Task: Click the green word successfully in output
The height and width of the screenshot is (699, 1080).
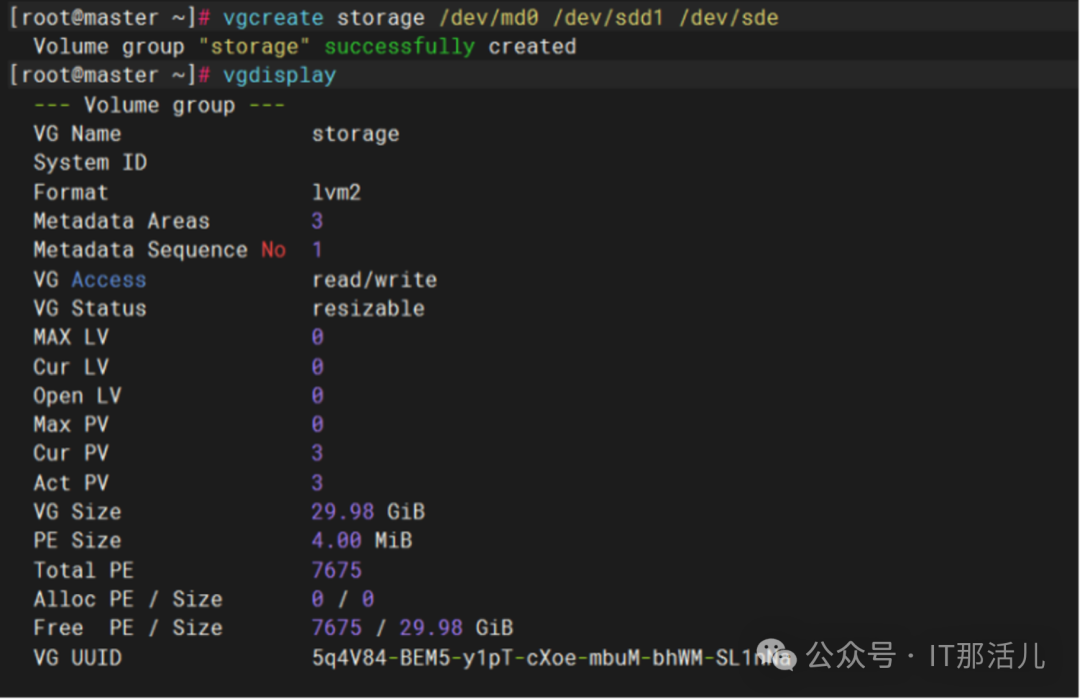Action: click(399, 46)
